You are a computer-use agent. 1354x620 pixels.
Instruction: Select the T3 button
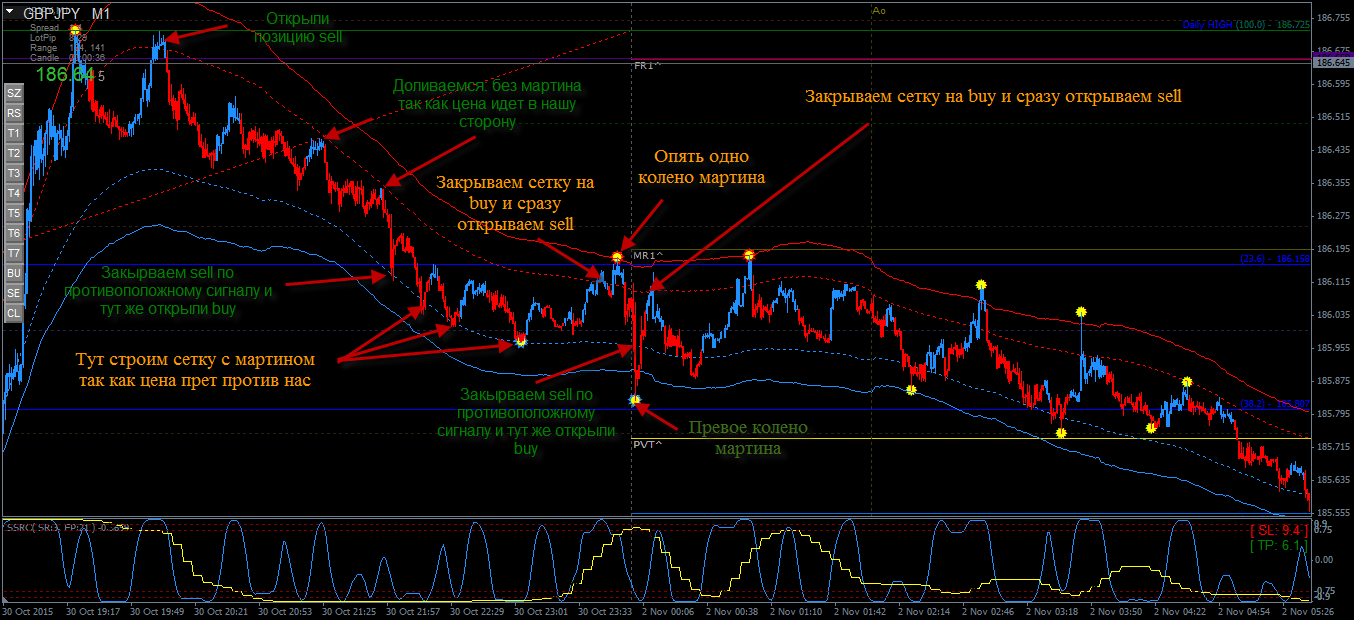click(x=14, y=173)
